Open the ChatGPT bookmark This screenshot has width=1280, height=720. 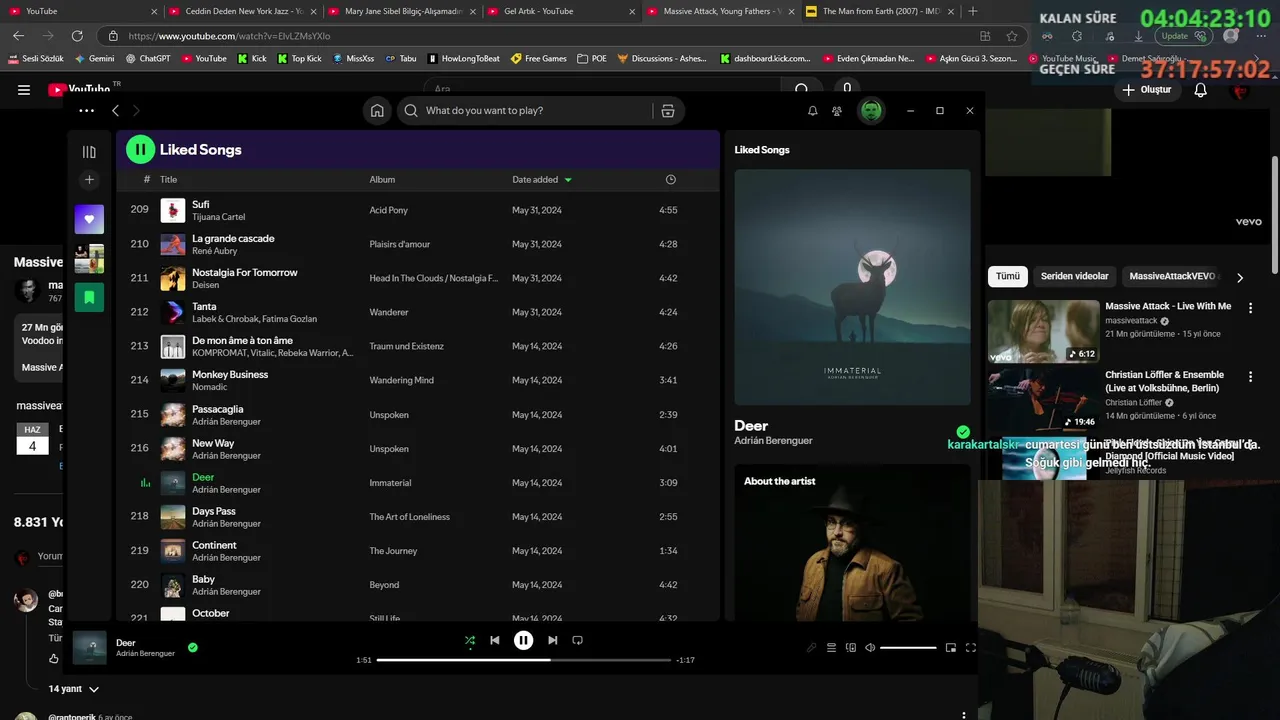click(147, 59)
